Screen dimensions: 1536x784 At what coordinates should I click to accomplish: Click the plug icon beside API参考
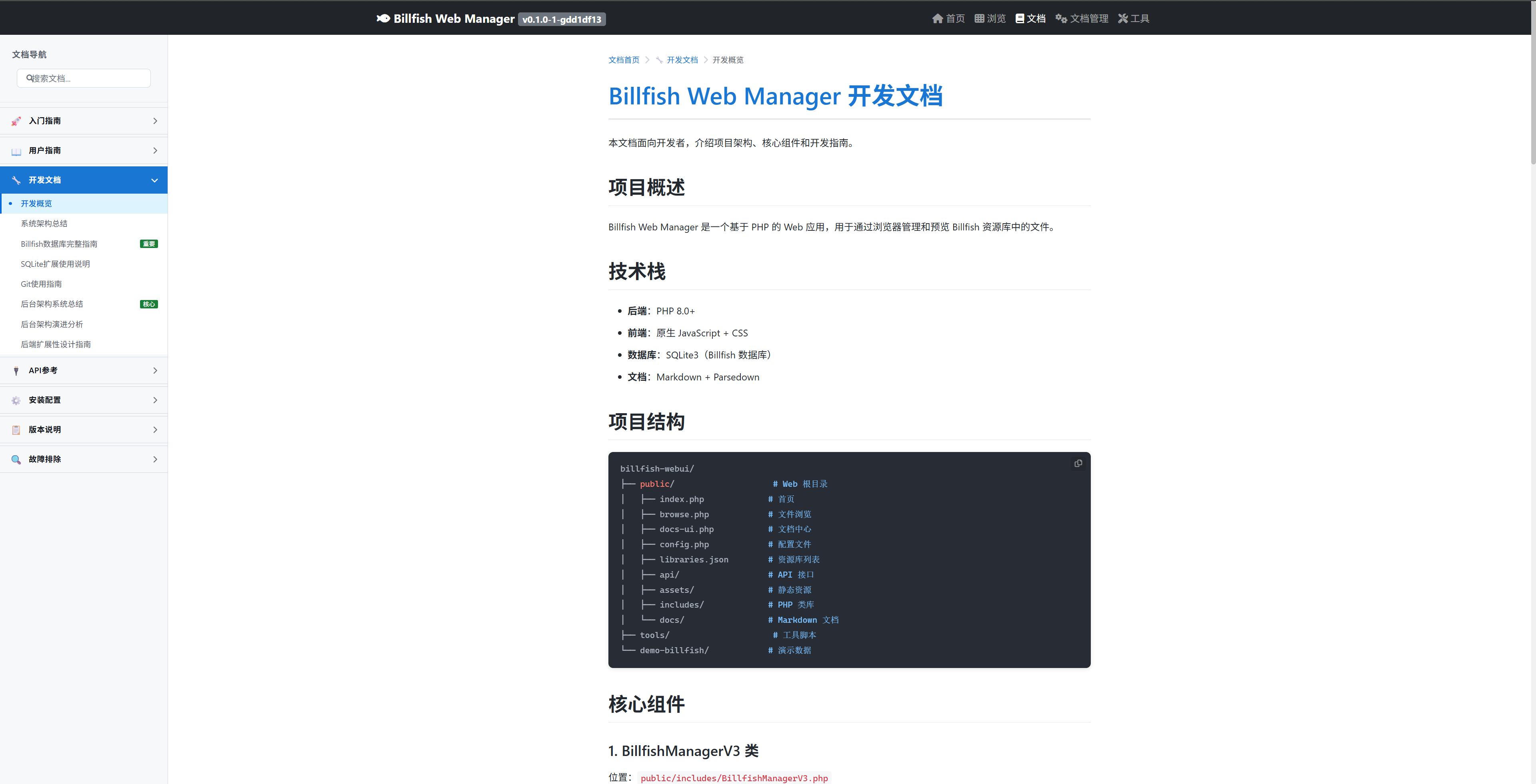[x=16, y=371]
